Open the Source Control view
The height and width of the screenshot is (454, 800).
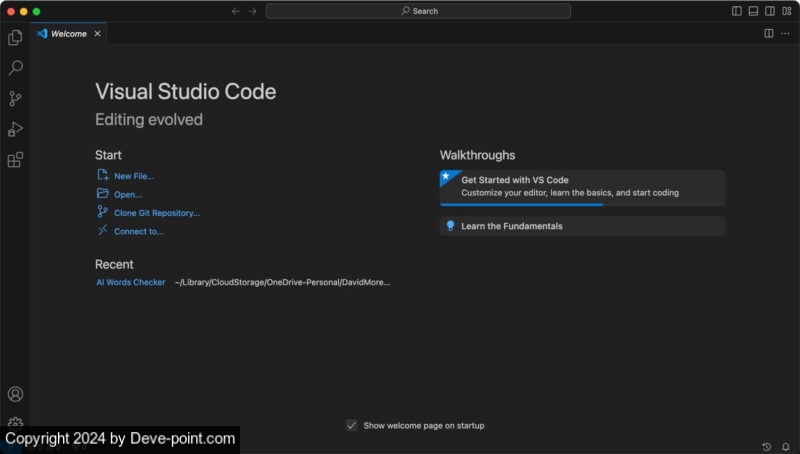pyautogui.click(x=15, y=99)
